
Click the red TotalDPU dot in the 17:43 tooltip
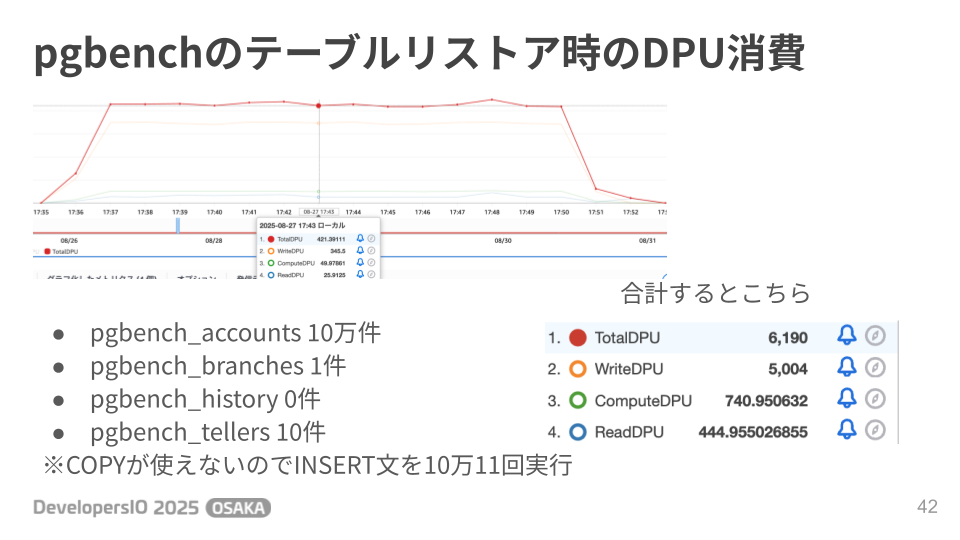[271, 239]
